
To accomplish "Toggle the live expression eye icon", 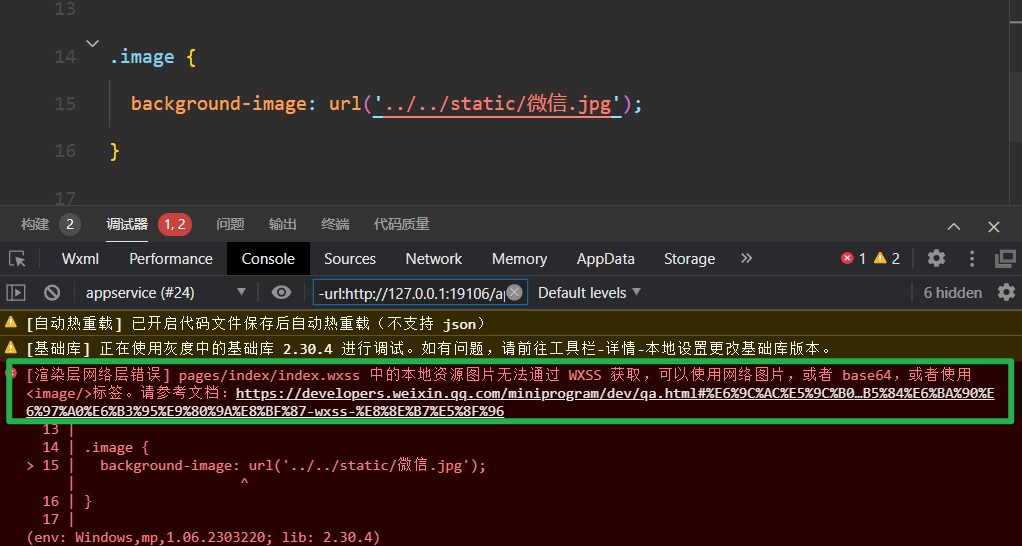I will coord(282,293).
